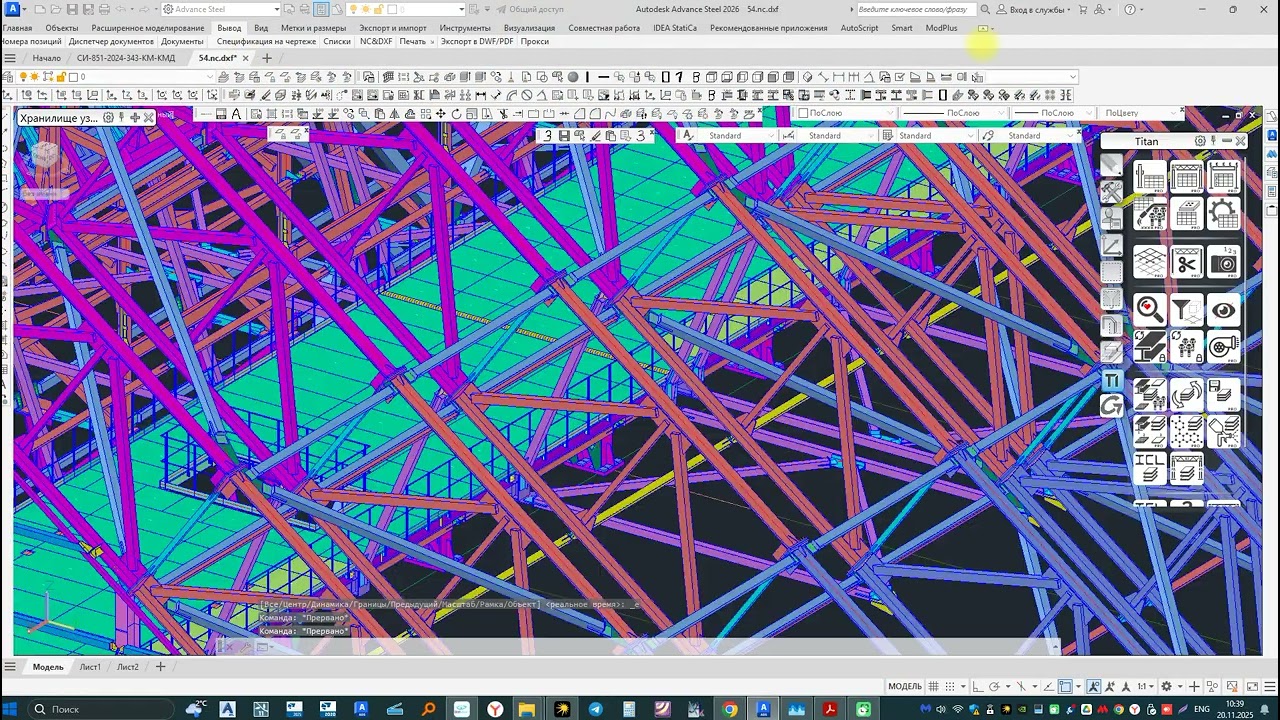Toggle object snap square icon in status bar
The width and height of the screenshot is (1280, 720).
coord(1065,686)
